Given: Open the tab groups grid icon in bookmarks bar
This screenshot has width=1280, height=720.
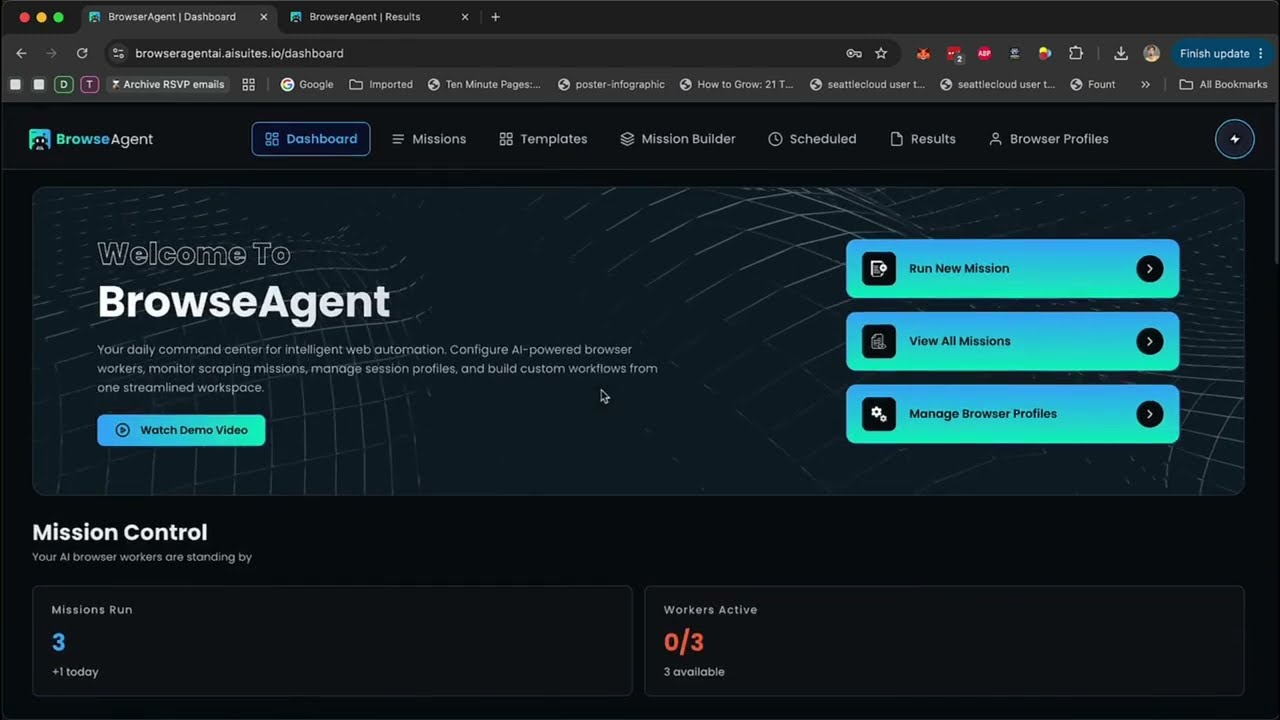Looking at the screenshot, I should pos(249,84).
